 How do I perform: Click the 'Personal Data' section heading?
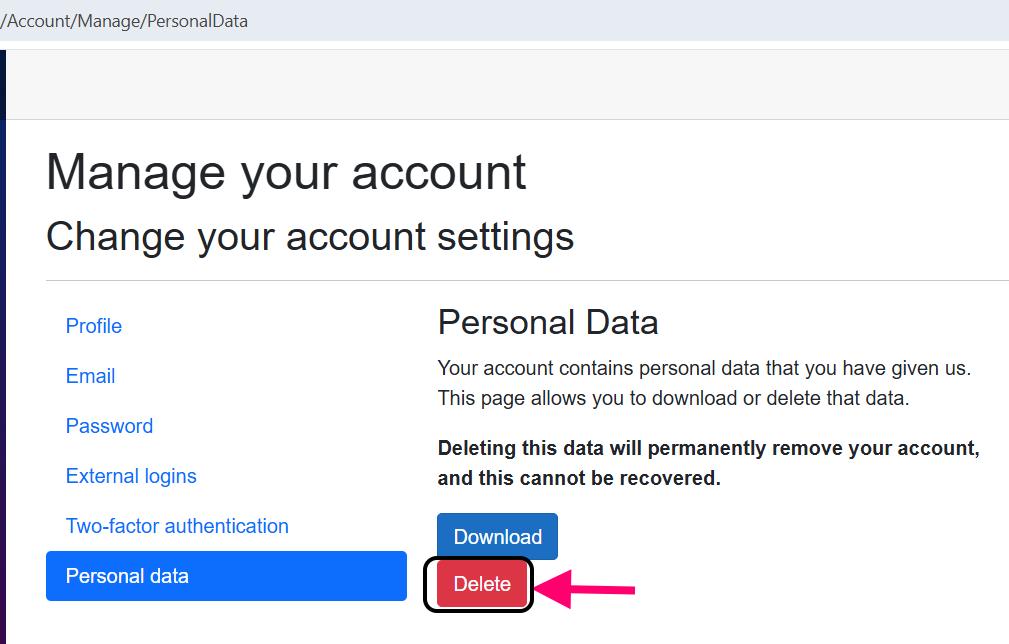[548, 322]
